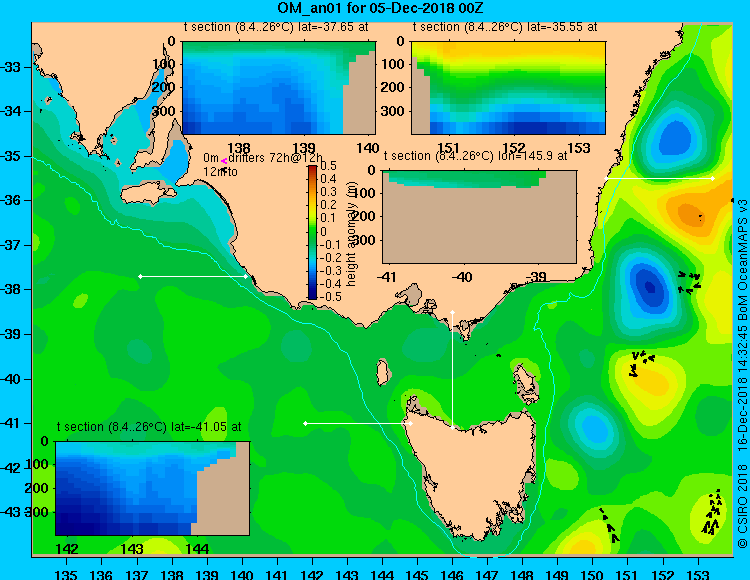The image size is (750, 580).
Task: Click the magenta drifter arrow in the legend
Action: [x=223, y=162]
